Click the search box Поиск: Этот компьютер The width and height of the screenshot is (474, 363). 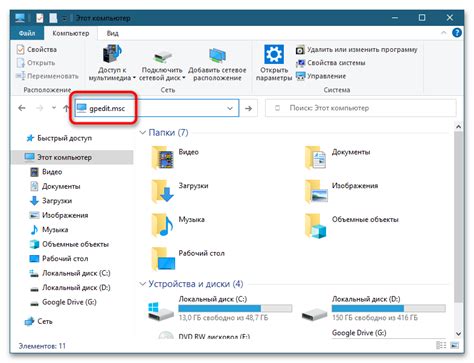pos(361,108)
